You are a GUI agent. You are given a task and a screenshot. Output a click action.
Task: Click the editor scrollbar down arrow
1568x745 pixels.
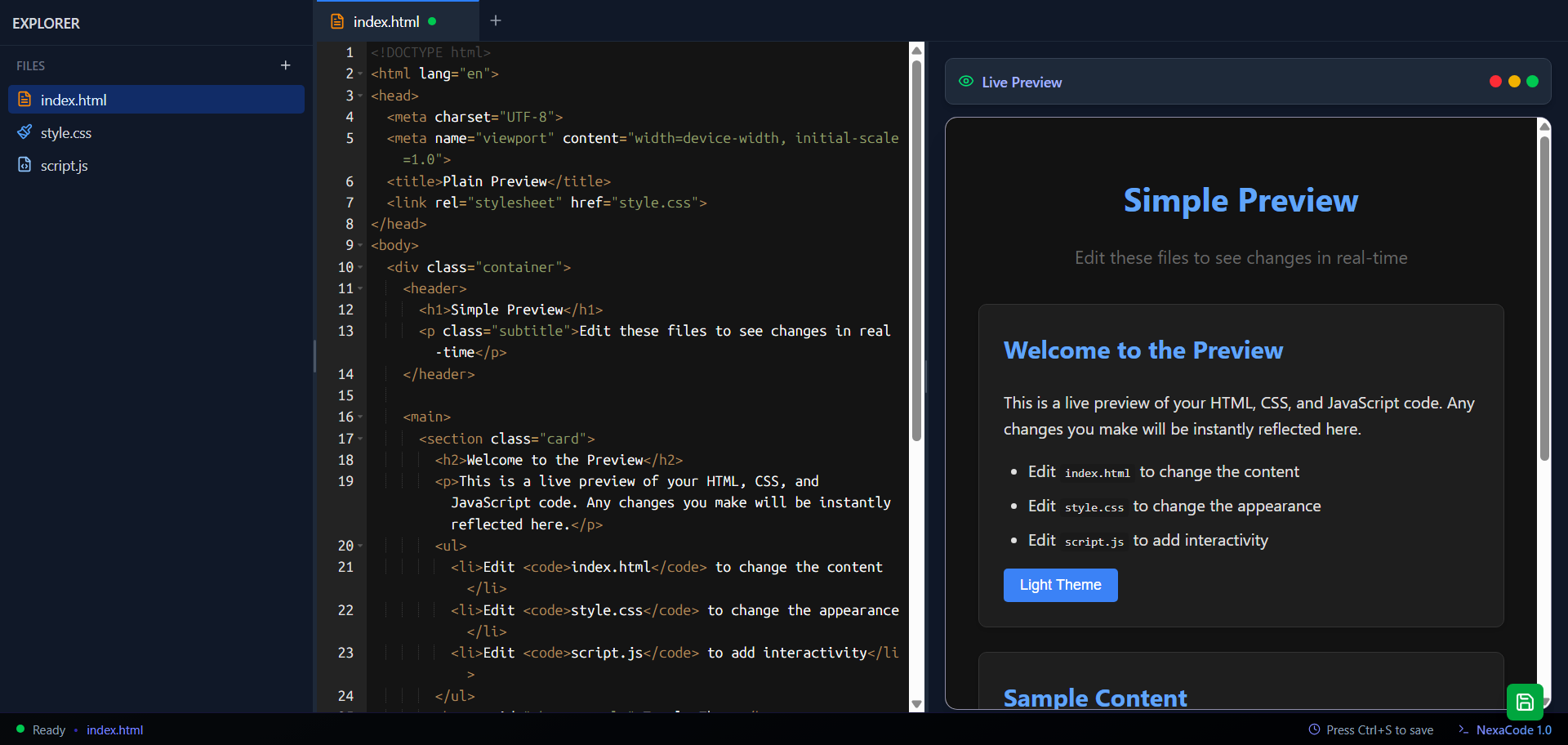[x=916, y=703]
